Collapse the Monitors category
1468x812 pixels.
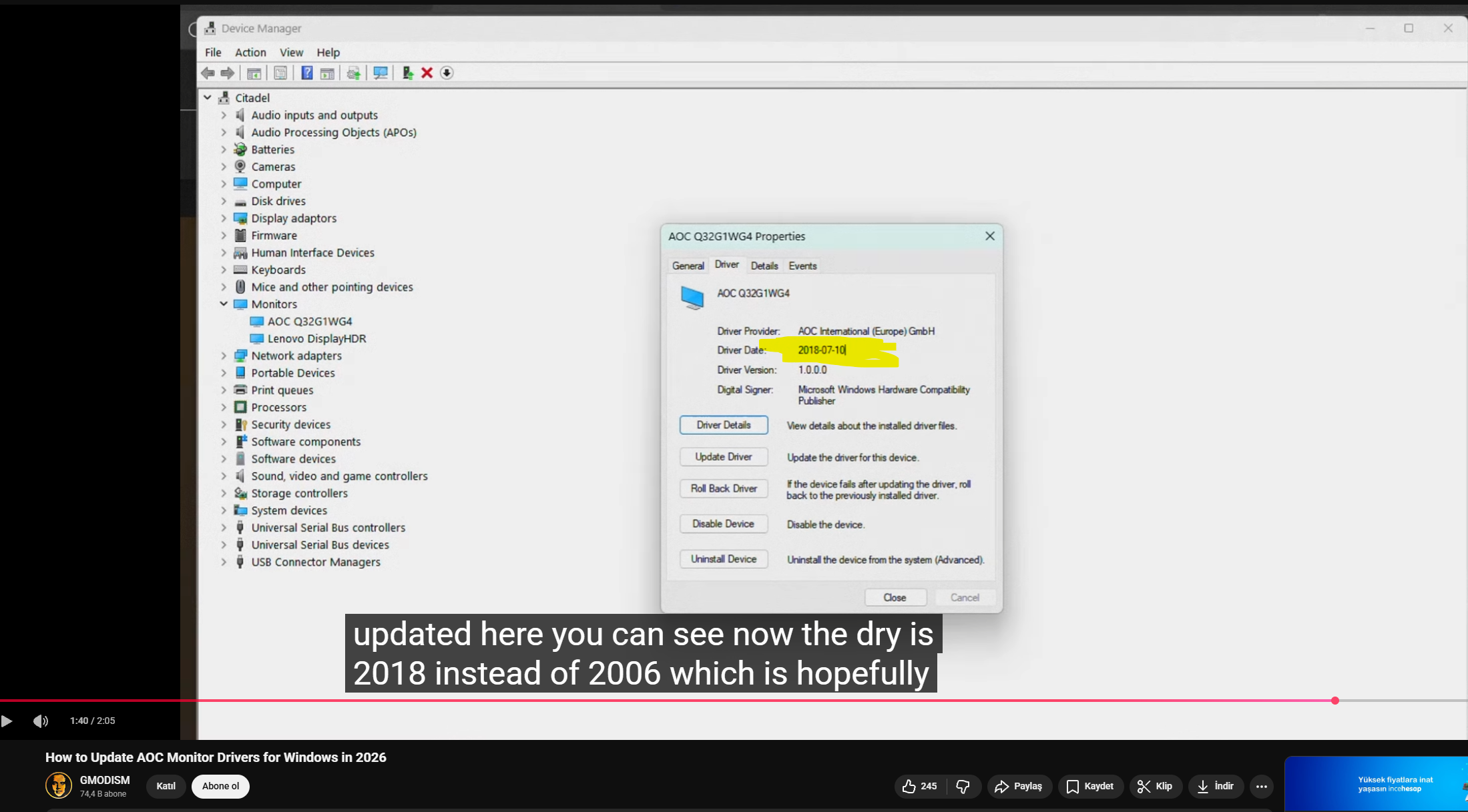click(224, 304)
